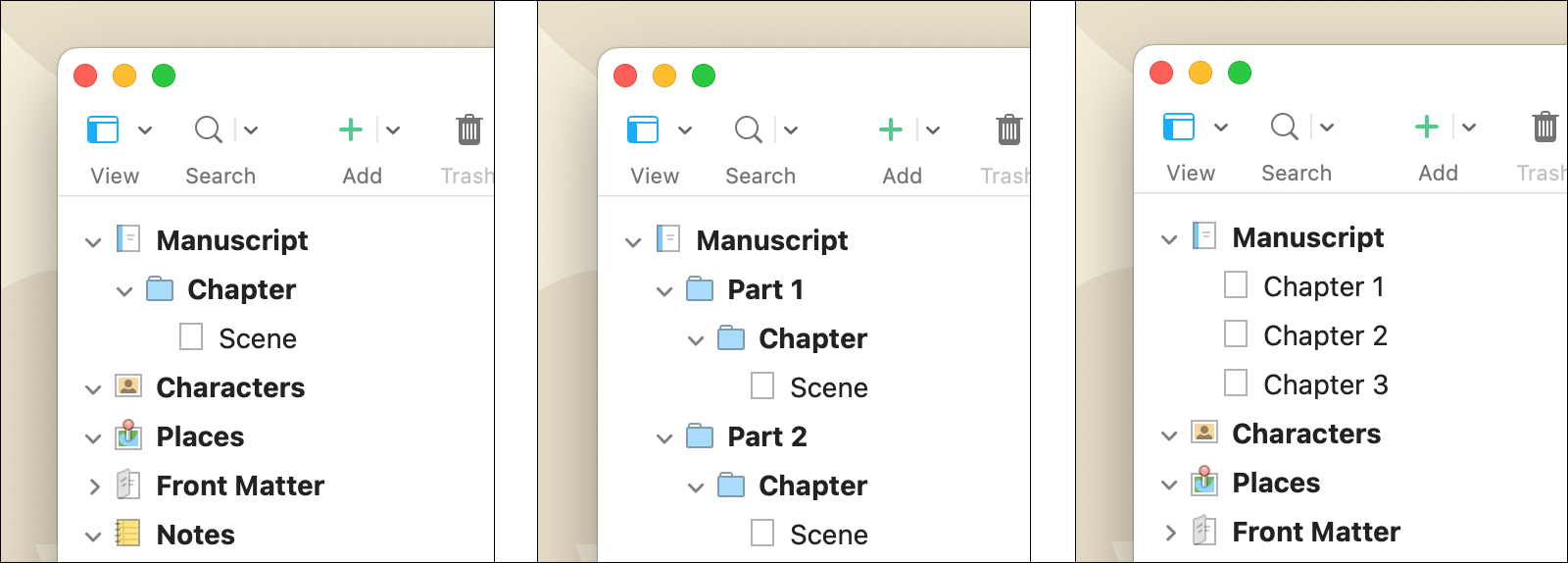Select Manuscript label above Part 1
The image size is (1568, 563).
[x=772, y=240]
